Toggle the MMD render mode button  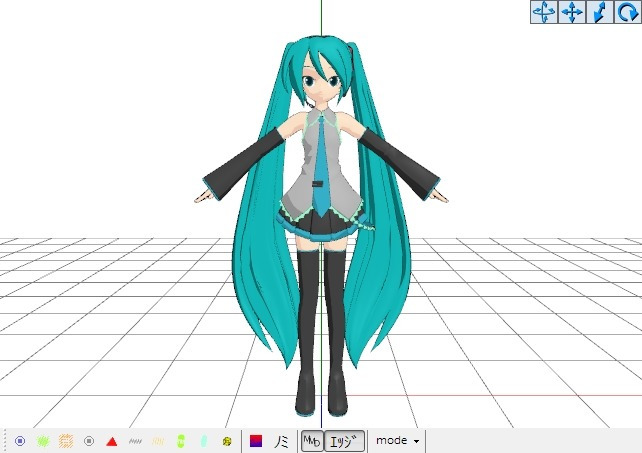[312, 441]
